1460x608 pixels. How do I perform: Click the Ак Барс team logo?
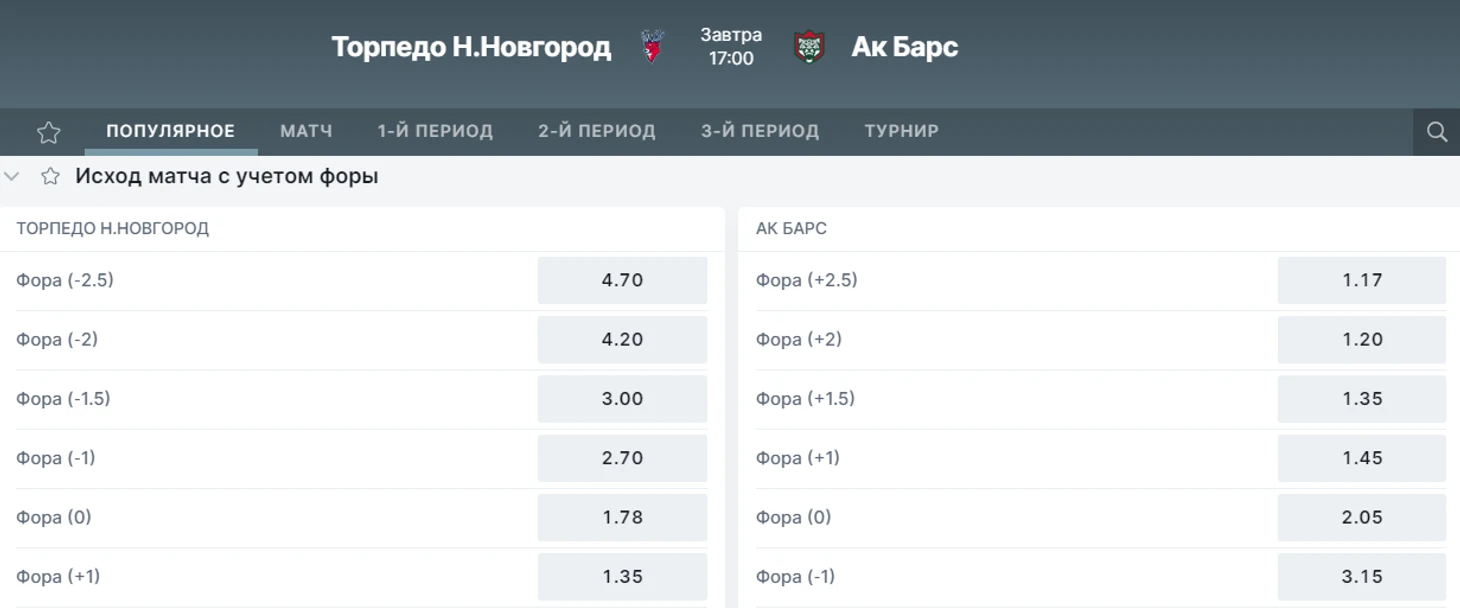tap(809, 47)
